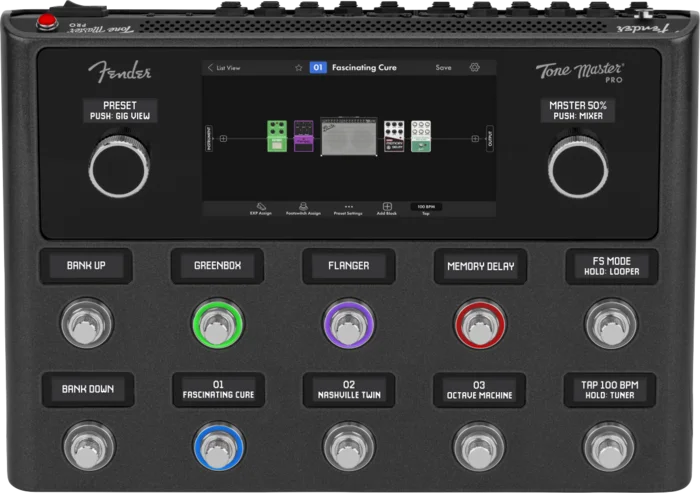The height and width of the screenshot is (493, 700).
Task: Toggle the purple Flanger footswitch
Action: point(348,323)
